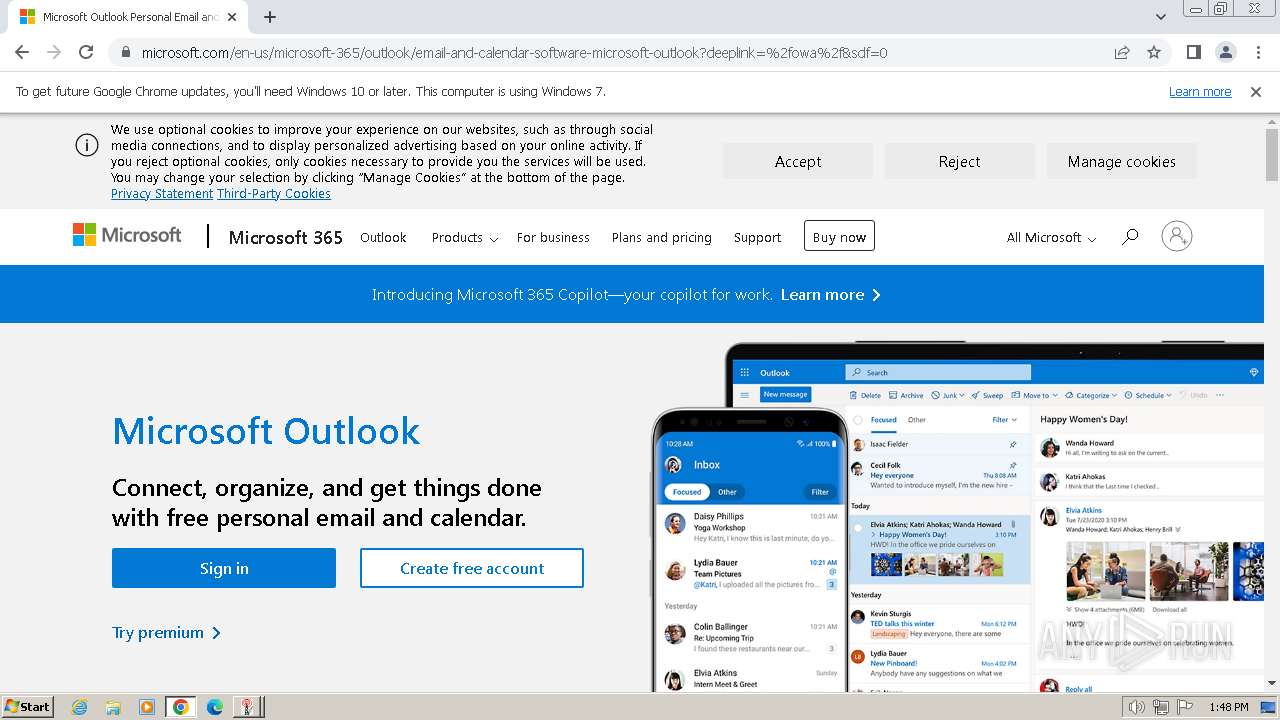This screenshot has width=1280, height=720.
Task: Open Plans and pricing menu item
Action: (x=662, y=237)
